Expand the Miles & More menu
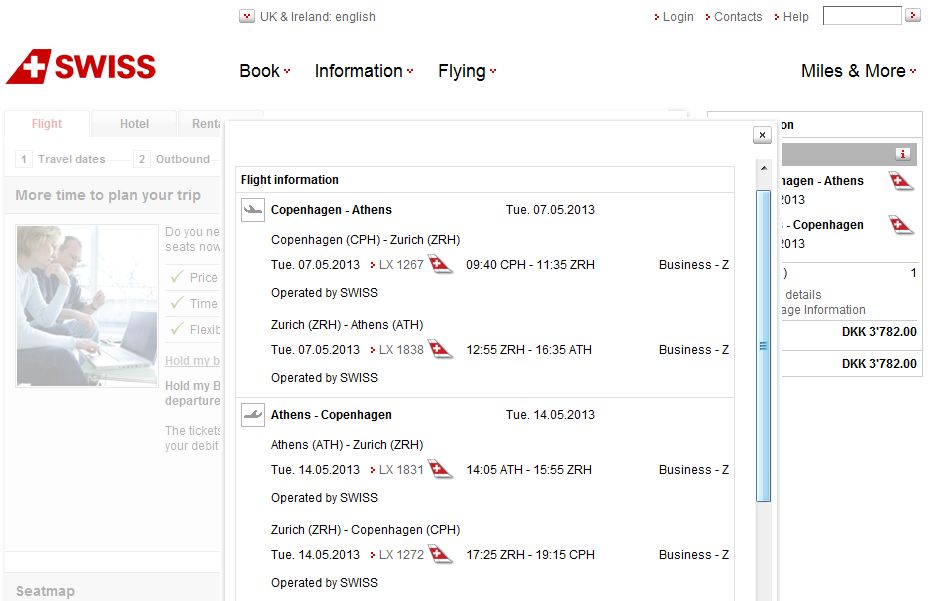 point(859,71)
